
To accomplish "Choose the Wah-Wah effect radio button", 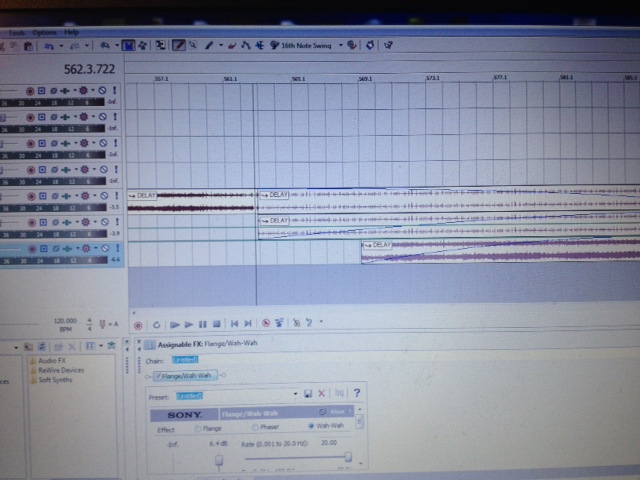I will 312,427.
